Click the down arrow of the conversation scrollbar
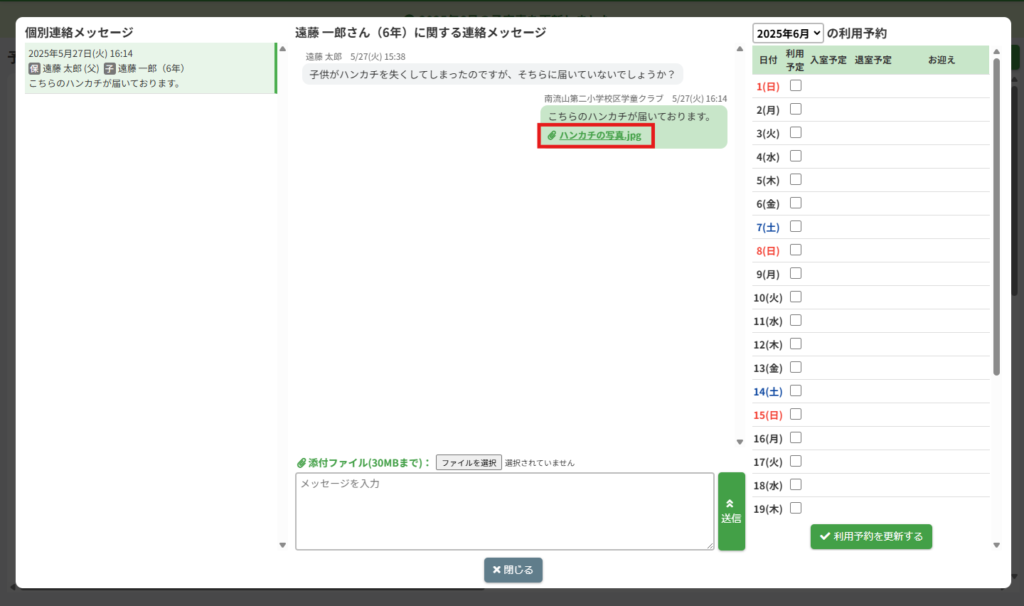 click(739, 441)
